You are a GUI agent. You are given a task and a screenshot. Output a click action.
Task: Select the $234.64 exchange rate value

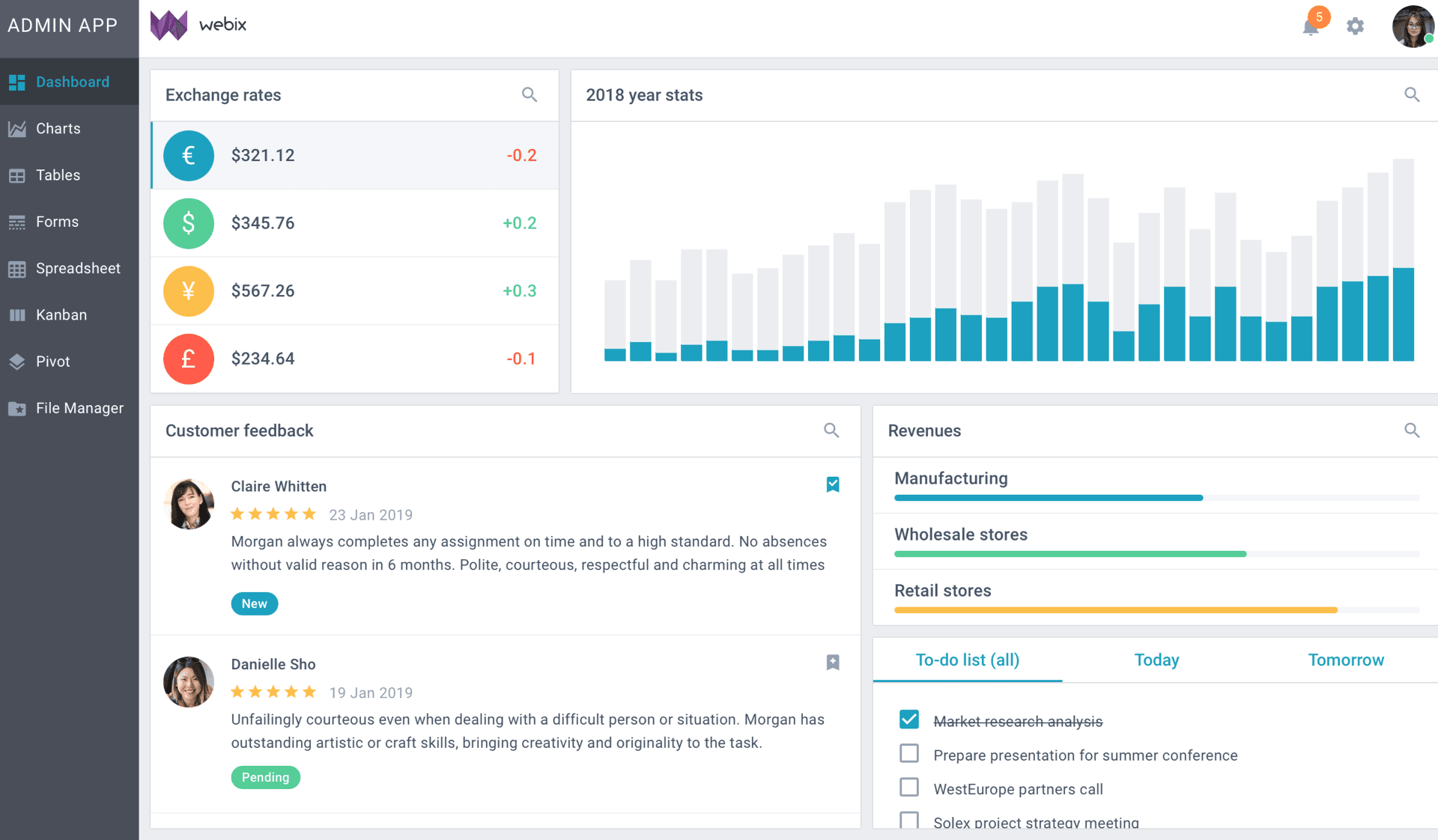263,359
